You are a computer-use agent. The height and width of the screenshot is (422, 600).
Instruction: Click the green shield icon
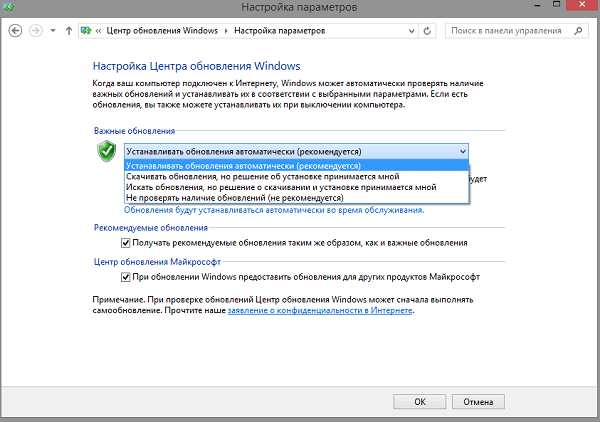tap(107, 151)
